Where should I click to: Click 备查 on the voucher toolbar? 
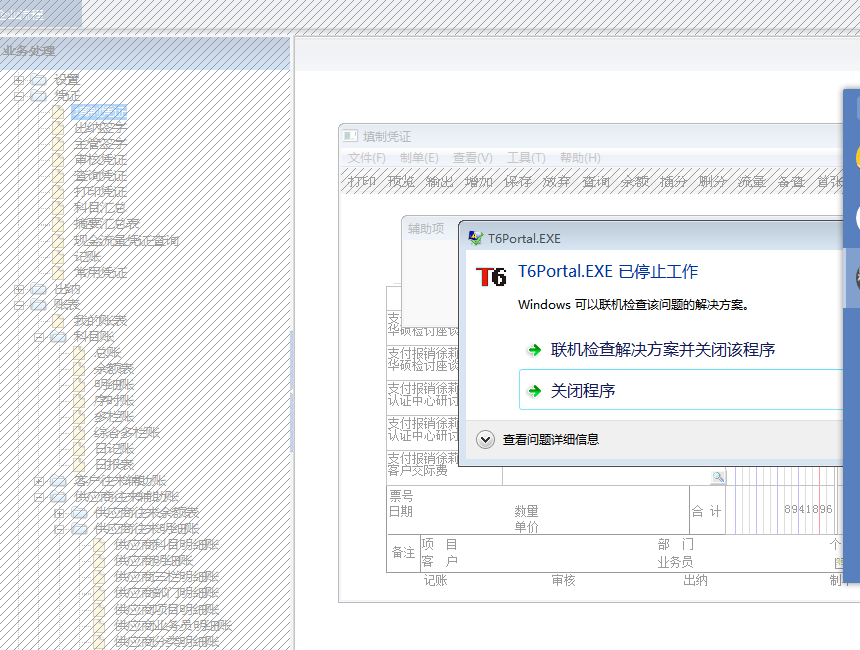(790, 181)
